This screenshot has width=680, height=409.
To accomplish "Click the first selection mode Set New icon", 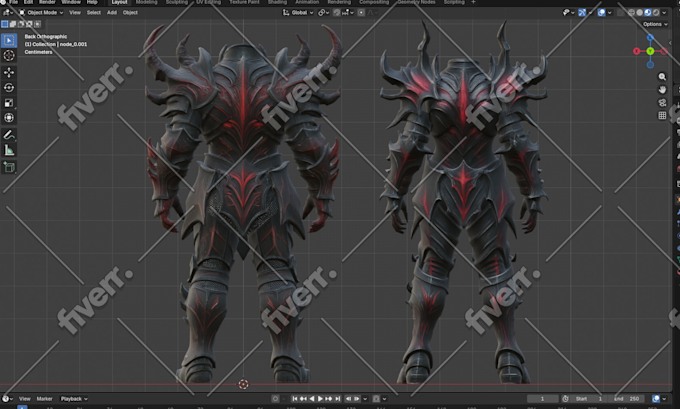I will point(5,24).
